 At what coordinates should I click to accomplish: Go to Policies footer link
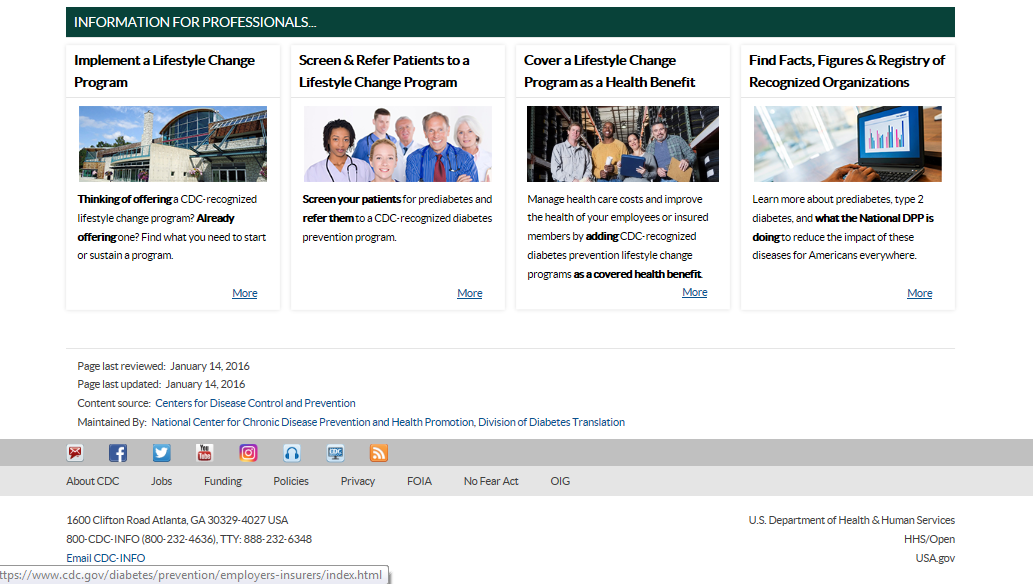291,481
